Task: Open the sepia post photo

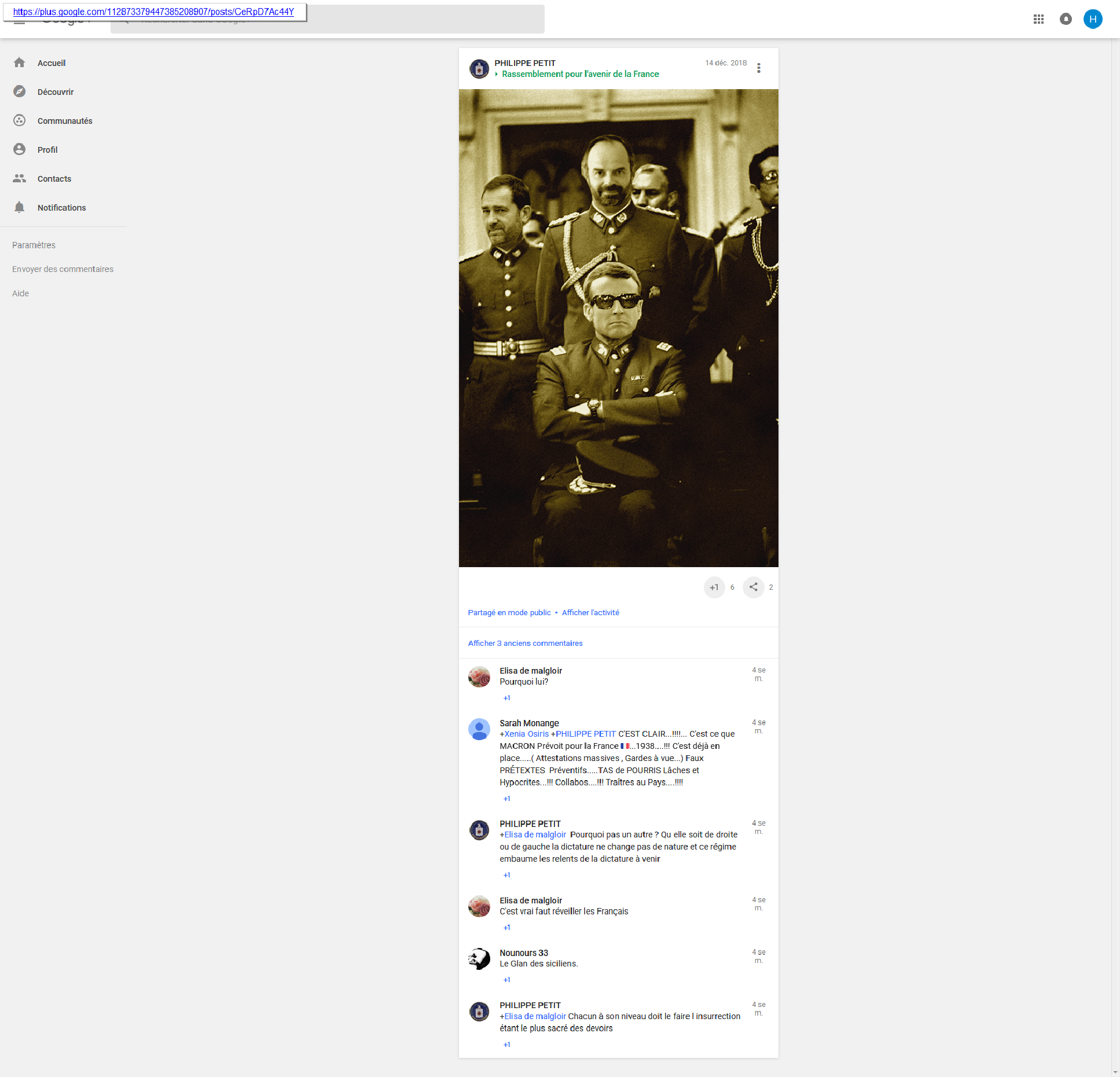Action: tap(618, 328)
